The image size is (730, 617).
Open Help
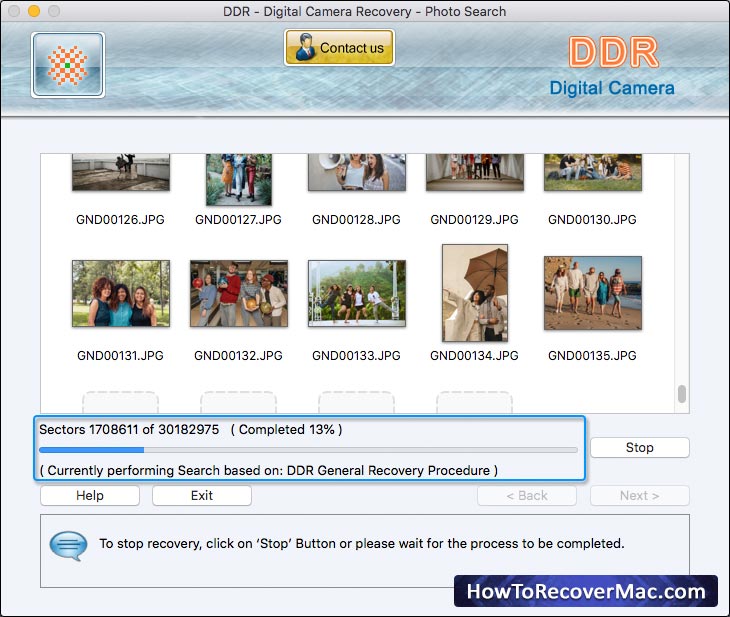tap(90, 496)
